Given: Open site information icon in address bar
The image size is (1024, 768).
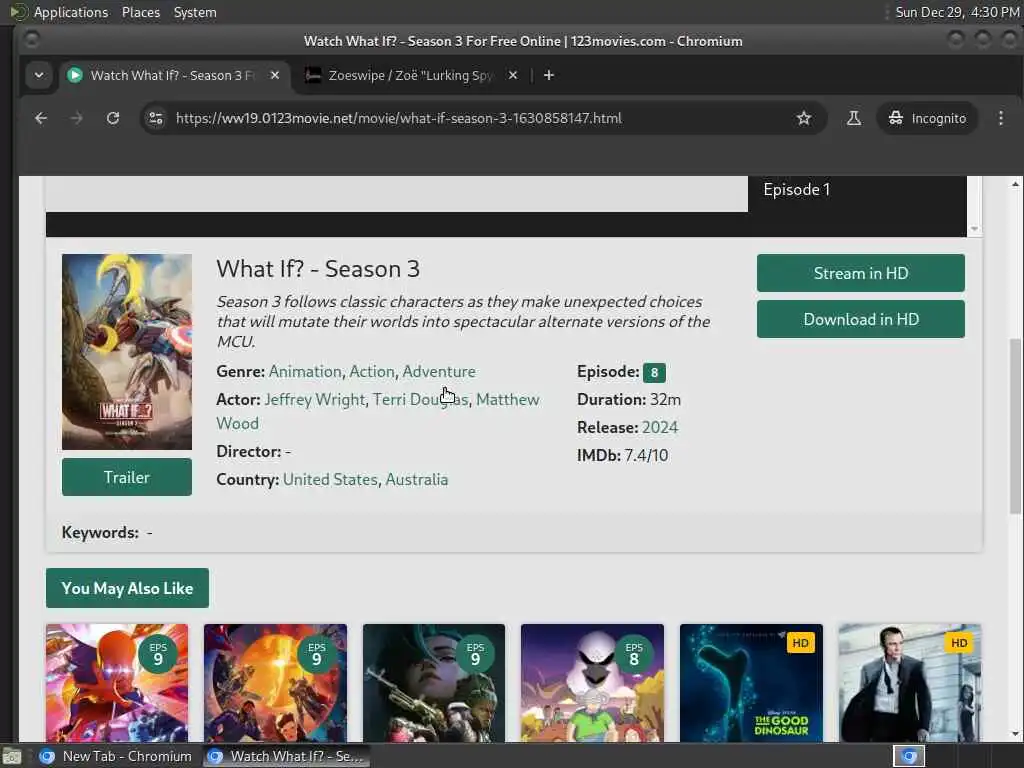Looking at the screenshot, I should click(156, 118).
